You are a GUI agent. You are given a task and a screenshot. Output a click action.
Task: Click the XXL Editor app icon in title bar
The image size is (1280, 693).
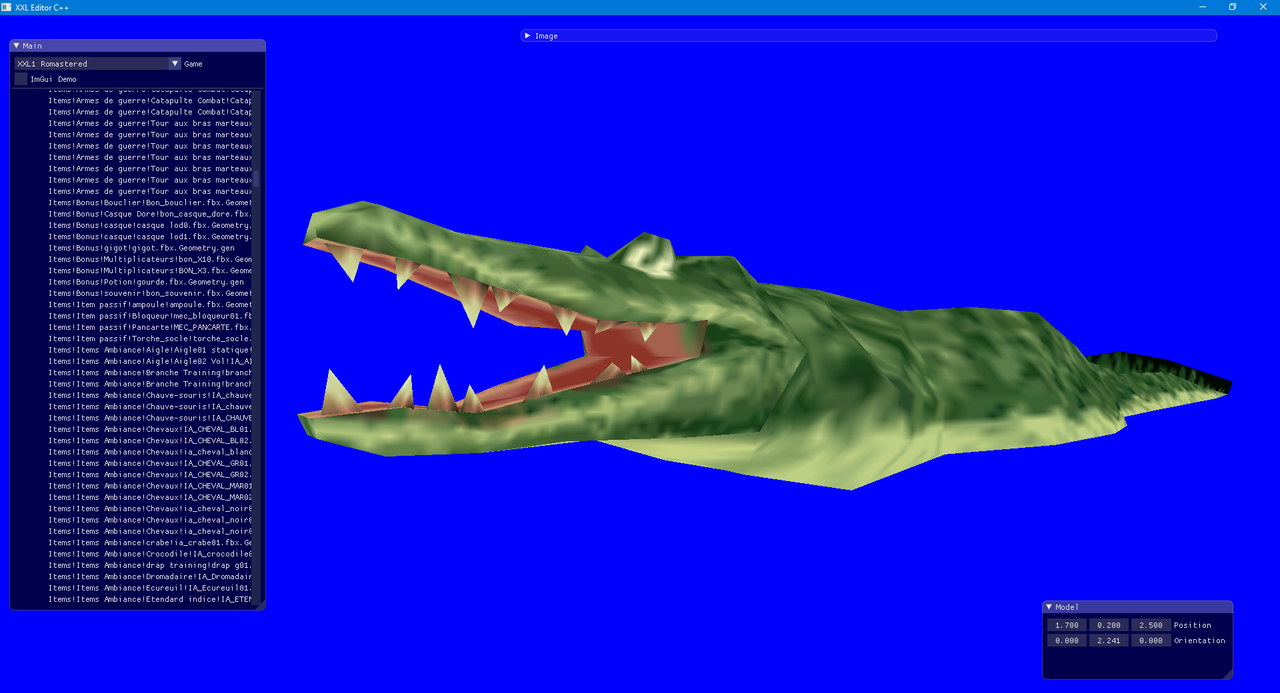(x=6, y=6)
